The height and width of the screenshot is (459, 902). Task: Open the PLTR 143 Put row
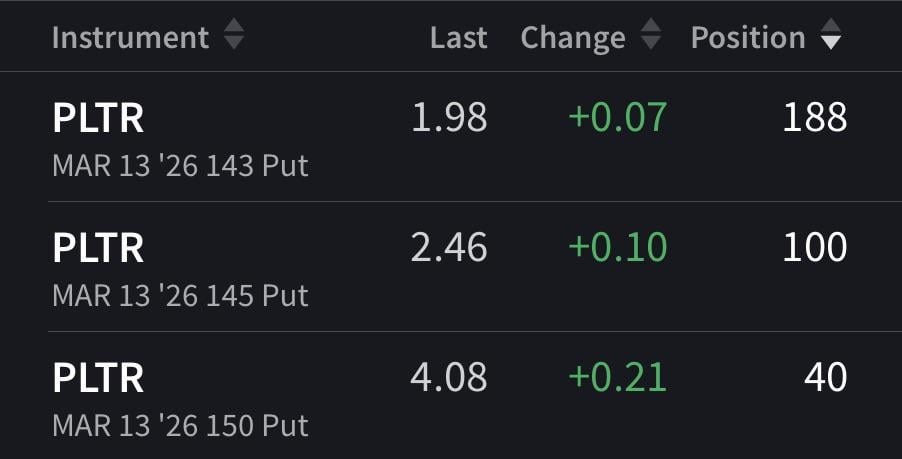pyautogui.click(x=98, y=118)
